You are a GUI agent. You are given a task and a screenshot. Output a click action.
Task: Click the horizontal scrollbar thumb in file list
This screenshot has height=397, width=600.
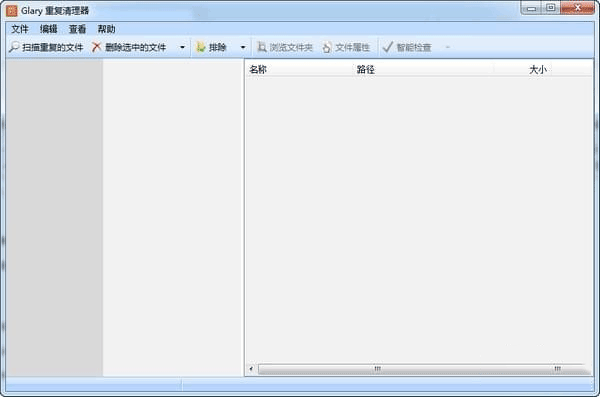tap(424, 369)
